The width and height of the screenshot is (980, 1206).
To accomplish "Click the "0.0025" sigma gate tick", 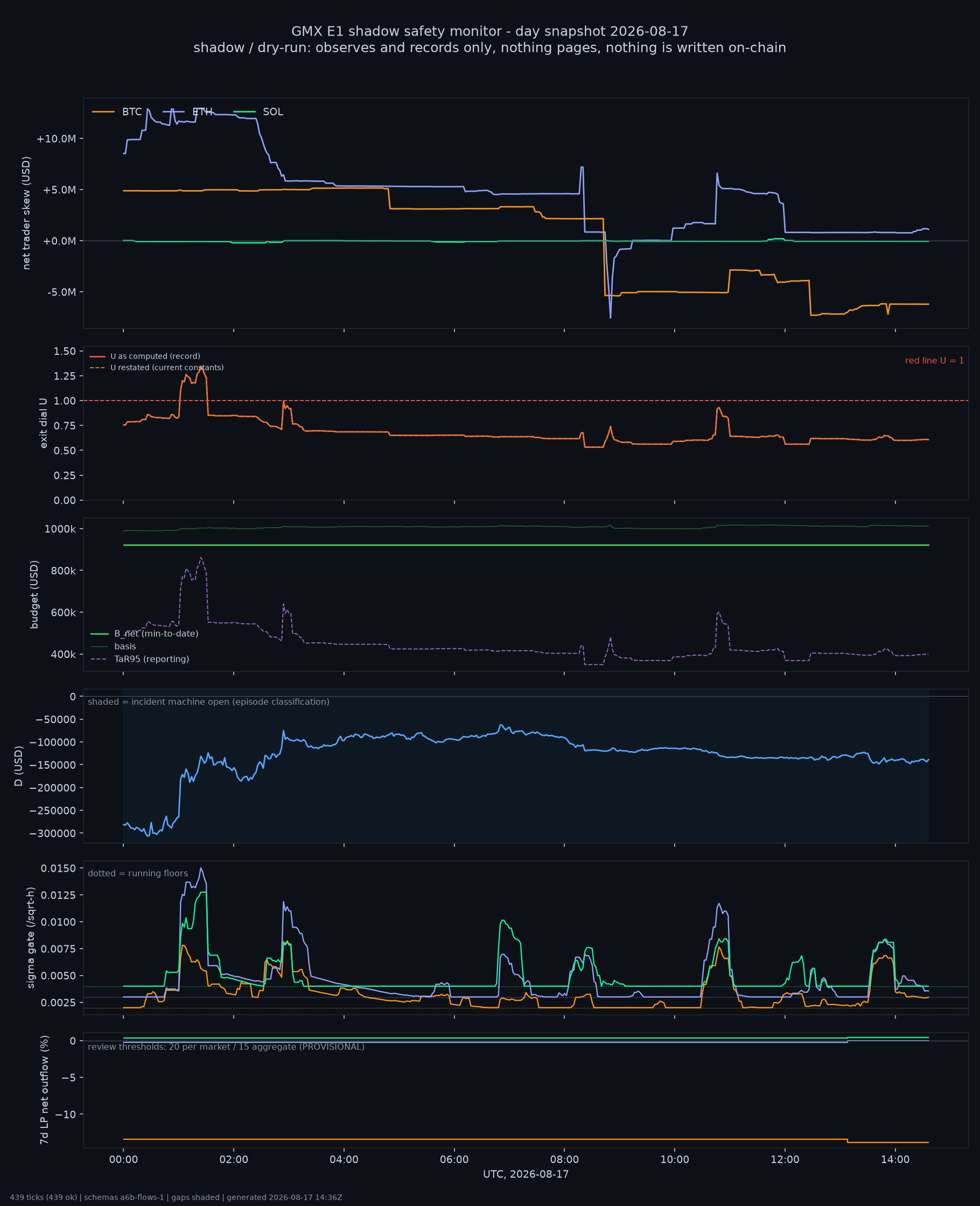I will [58, 1003].
